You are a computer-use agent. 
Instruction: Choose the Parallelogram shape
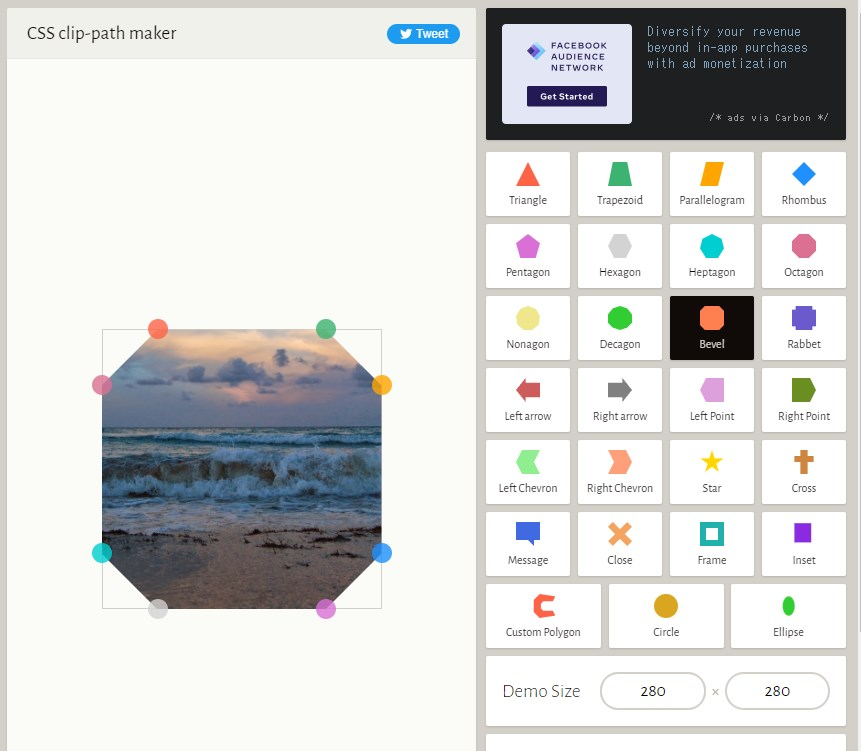(x=712, y=184)
